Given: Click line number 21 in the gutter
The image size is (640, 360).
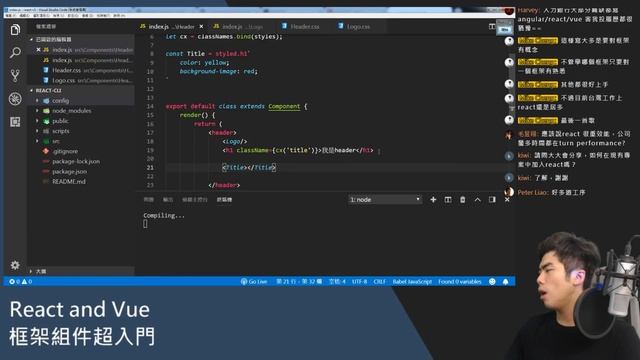Looking at the screenshot, I should pos(150,167).
